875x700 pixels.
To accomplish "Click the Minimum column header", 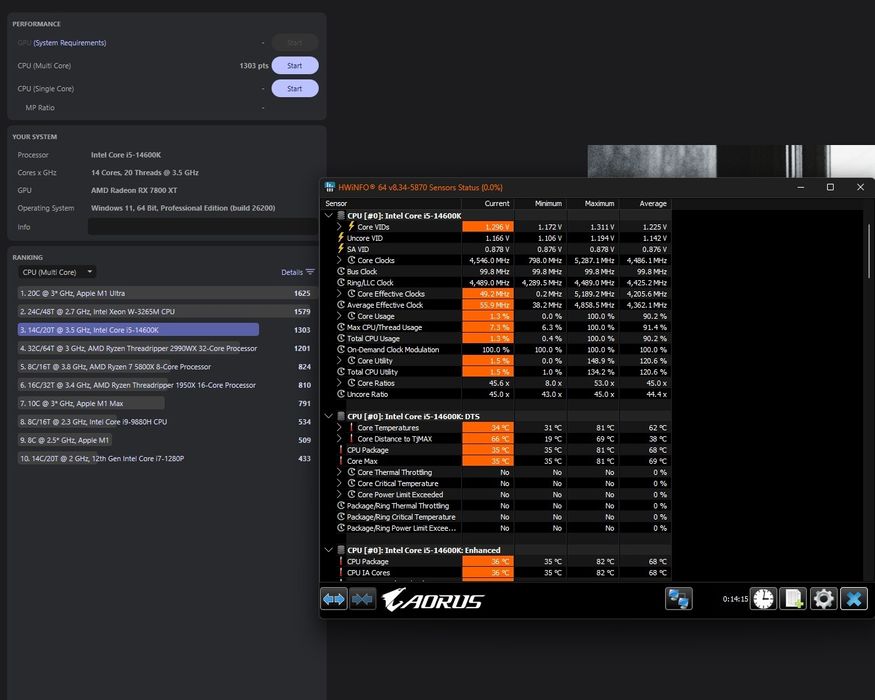I will click(x=548, y=203).
